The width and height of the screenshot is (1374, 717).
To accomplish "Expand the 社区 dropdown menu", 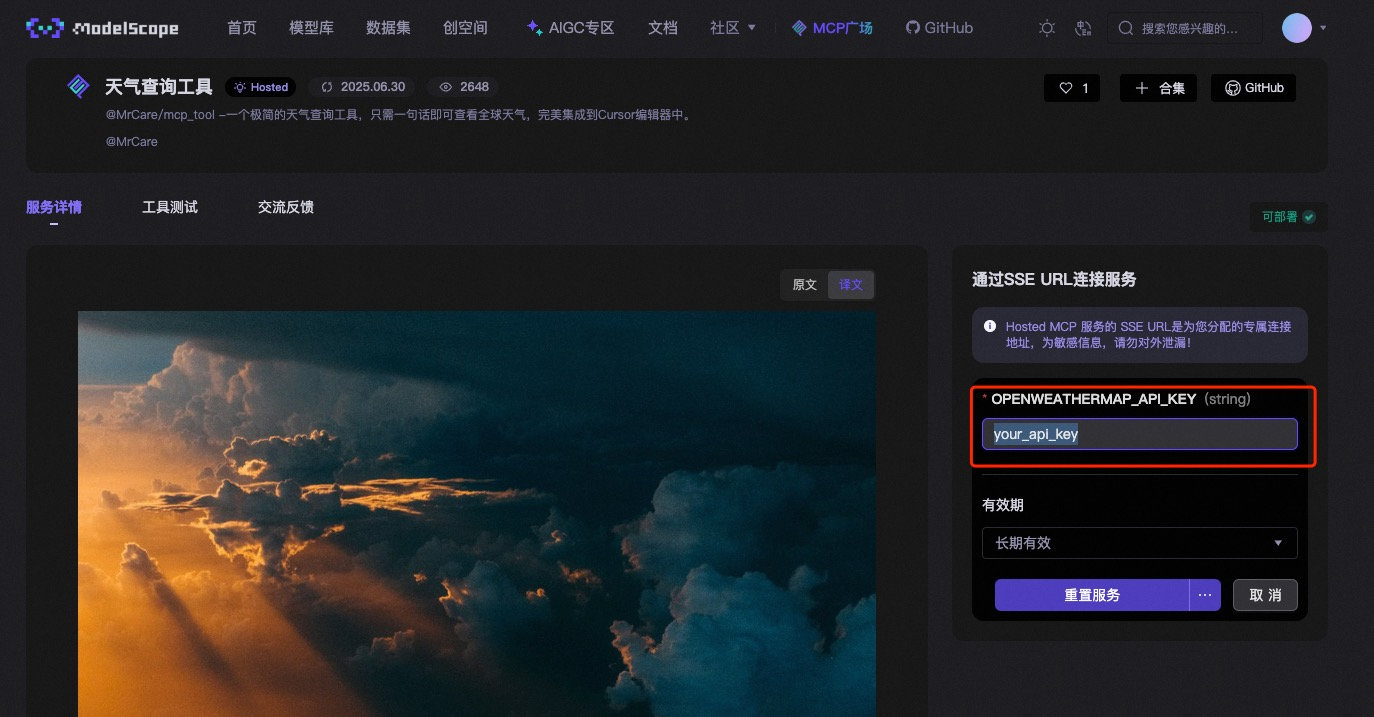I will (733, 28).
